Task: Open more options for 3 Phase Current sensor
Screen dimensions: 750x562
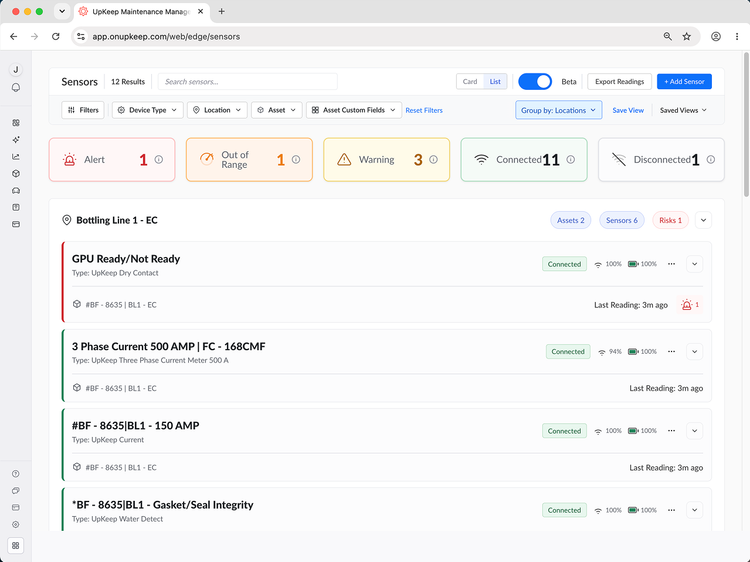Action: pos(672,351)
